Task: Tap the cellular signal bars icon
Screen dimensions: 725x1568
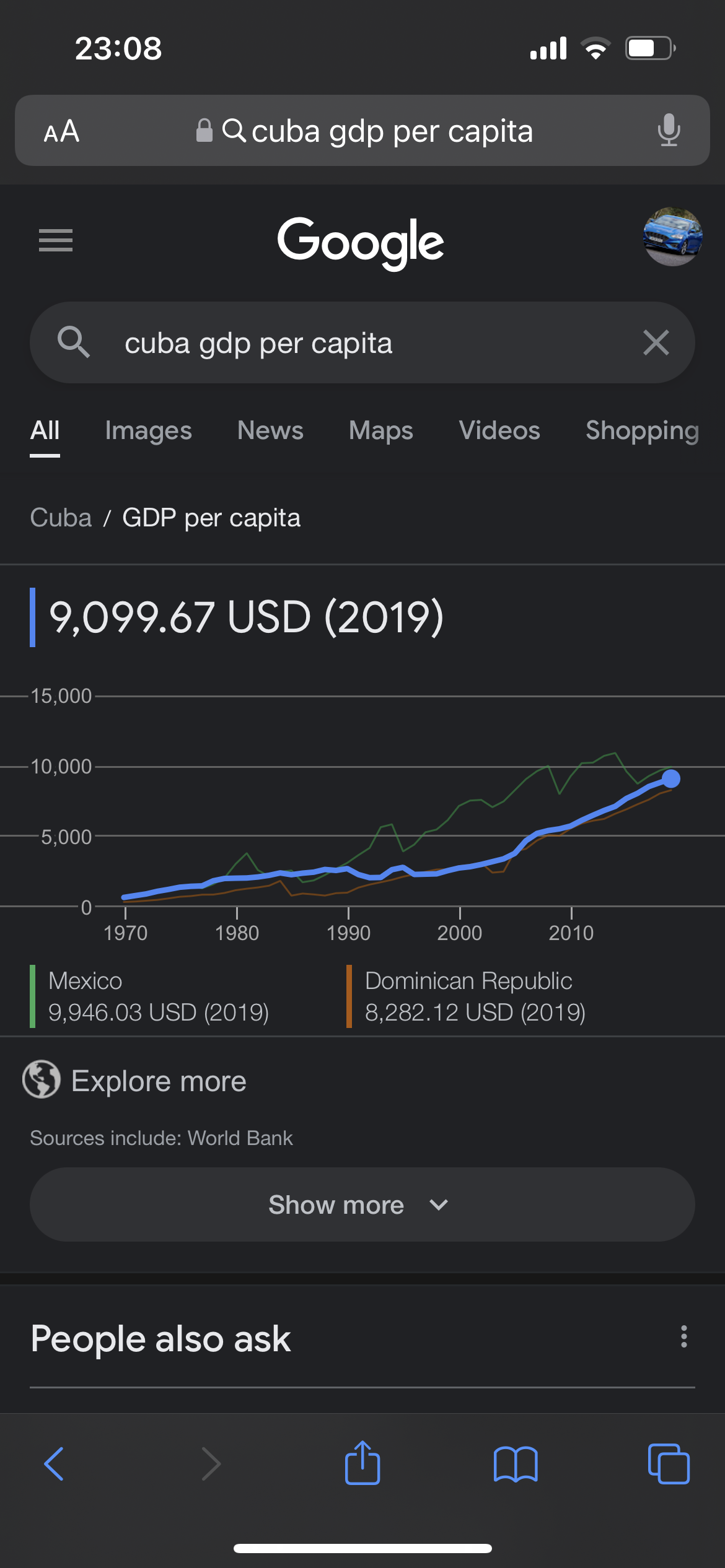Action: (548, 48)
